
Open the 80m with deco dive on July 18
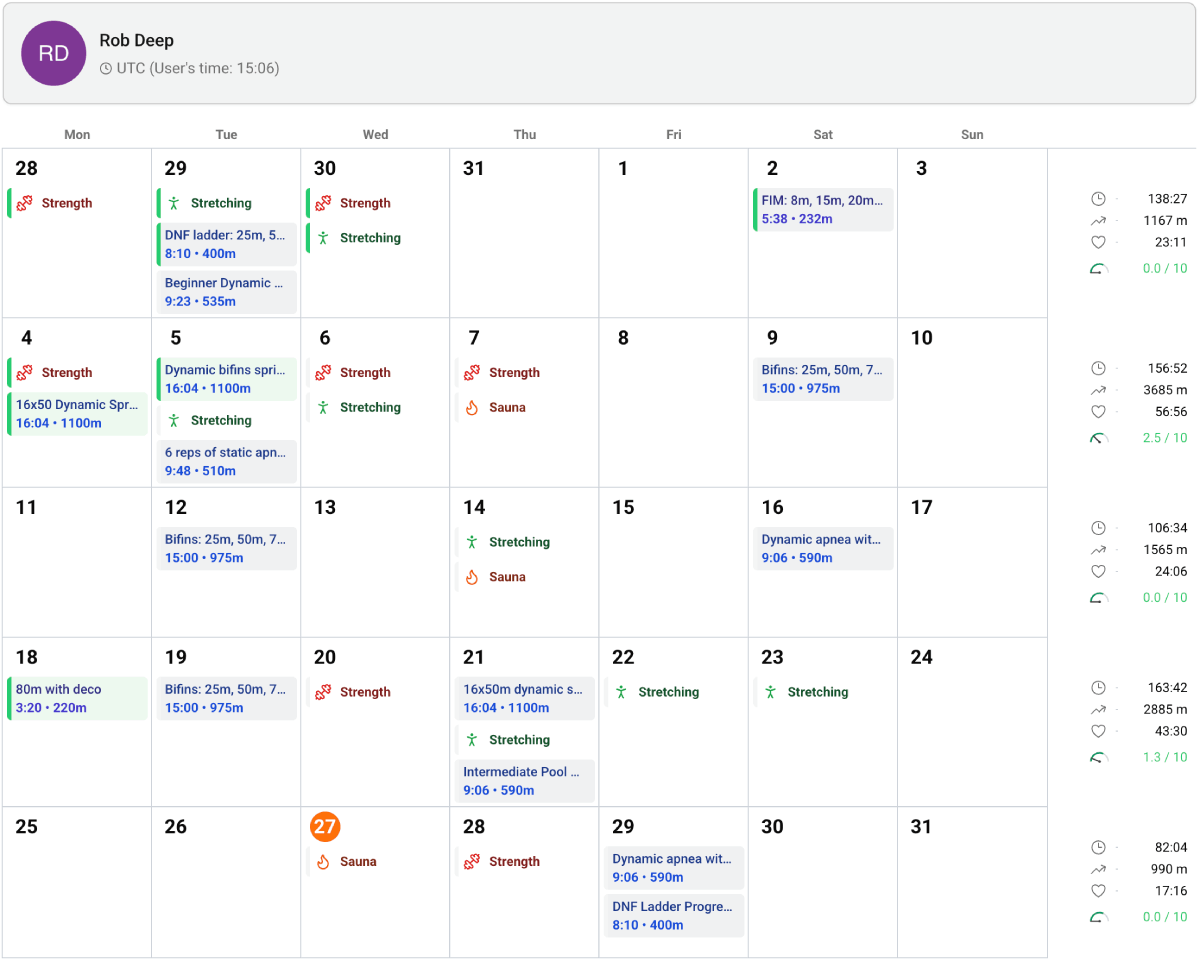77,699
